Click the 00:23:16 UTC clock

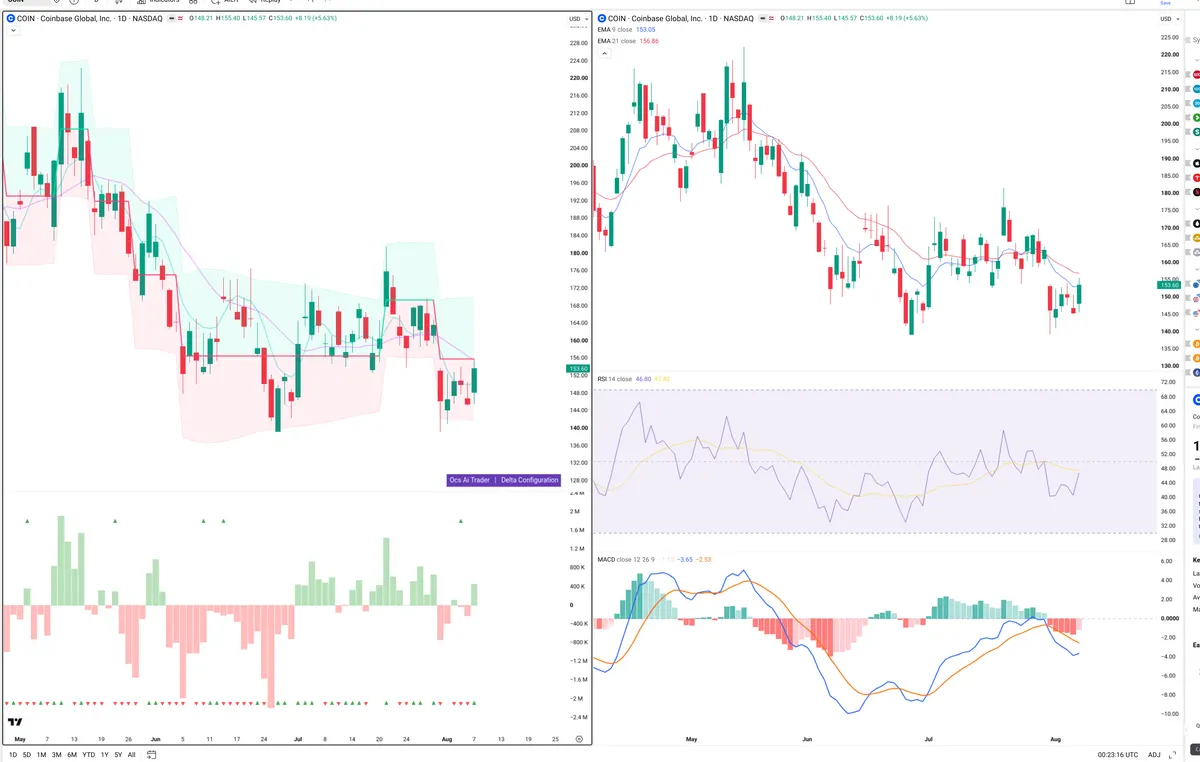[1116, 755]
